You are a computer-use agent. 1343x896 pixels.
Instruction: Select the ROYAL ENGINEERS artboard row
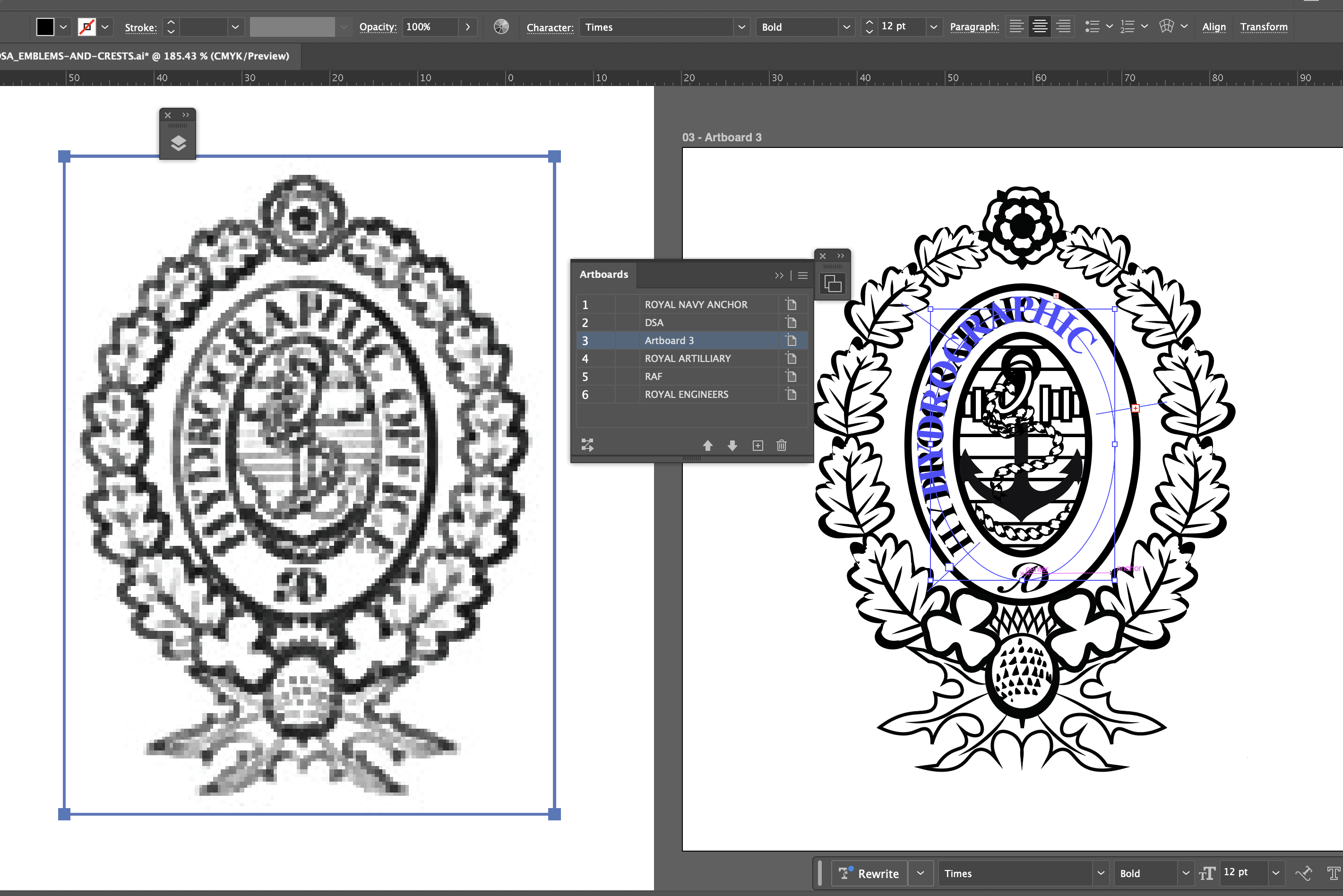point(692,394)
